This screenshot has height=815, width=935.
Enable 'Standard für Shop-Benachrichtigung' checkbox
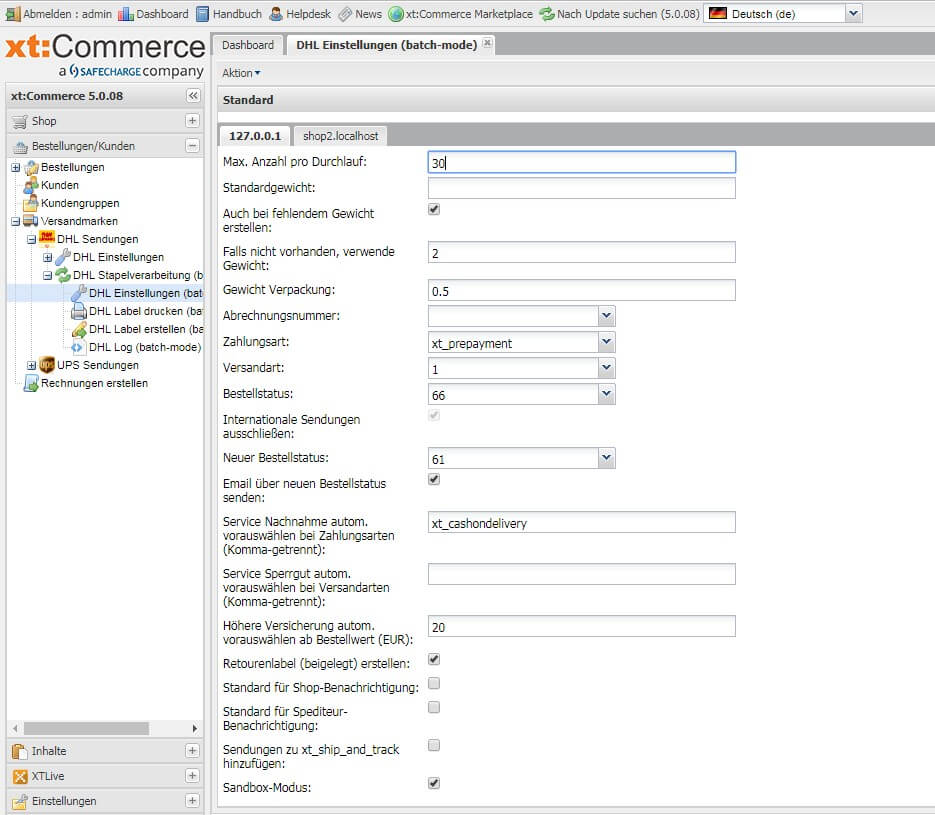tap(434, 683)
